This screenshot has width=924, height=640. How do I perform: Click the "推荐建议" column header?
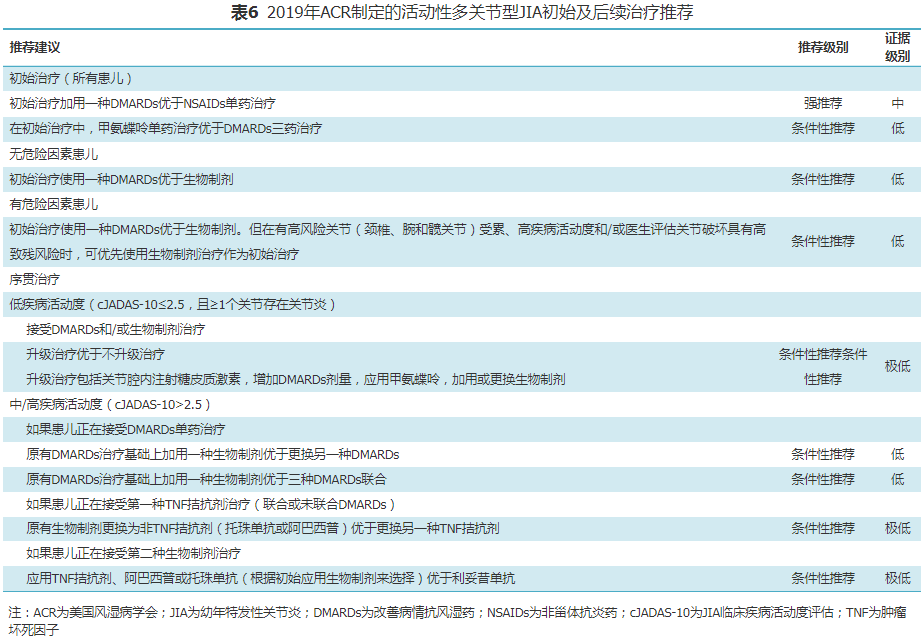pos(35,48)
